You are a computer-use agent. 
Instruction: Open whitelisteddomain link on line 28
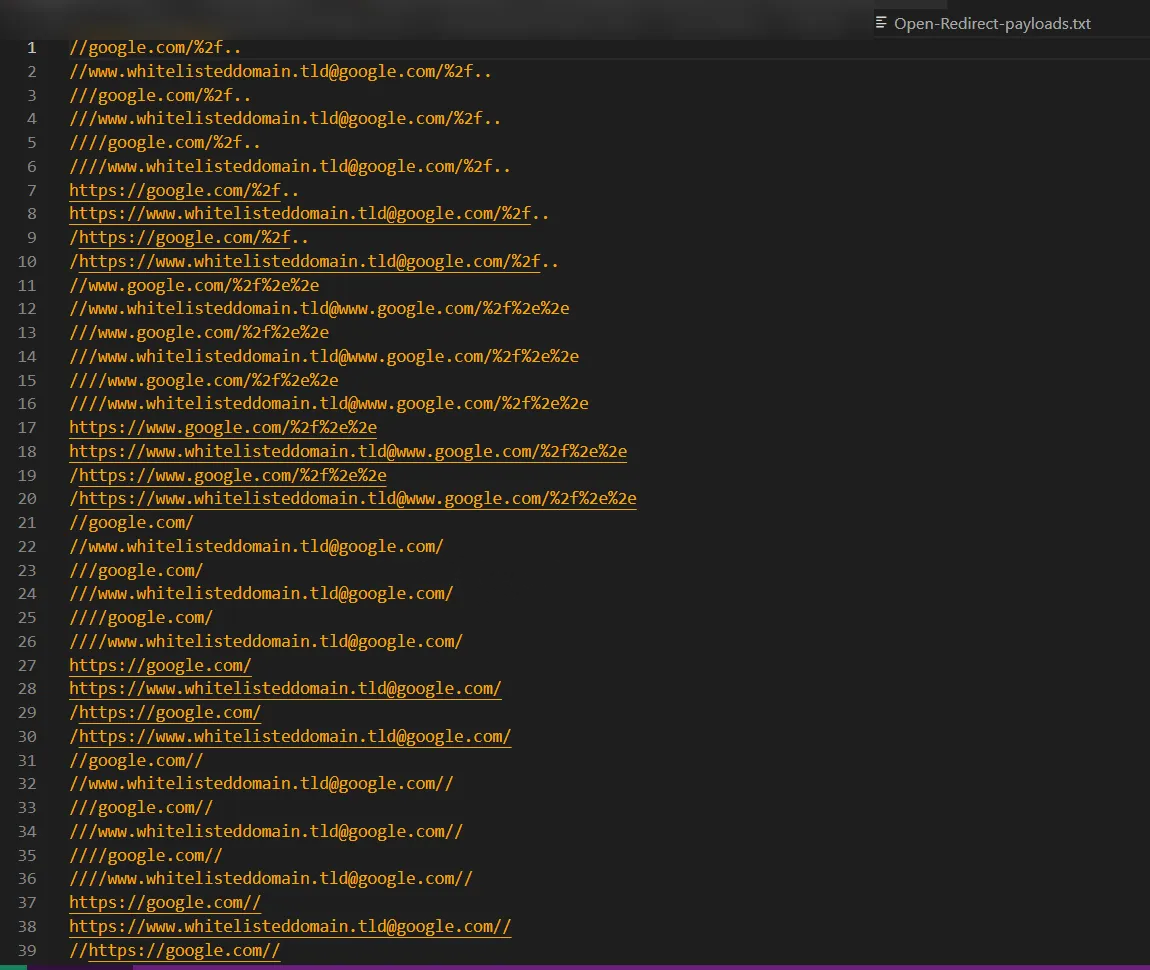point(285,688)
